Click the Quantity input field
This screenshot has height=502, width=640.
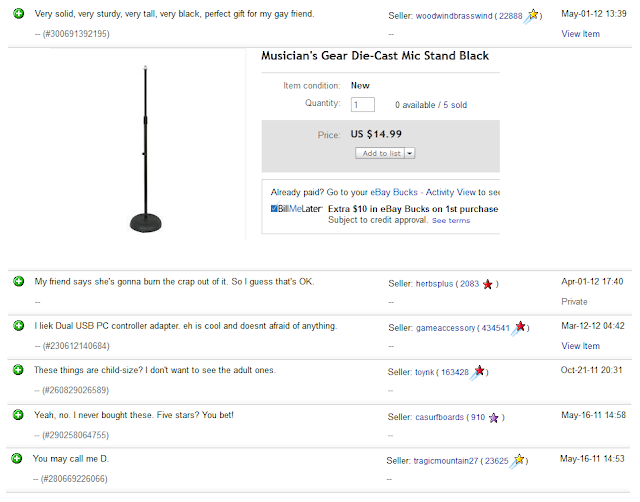(362, 104)
